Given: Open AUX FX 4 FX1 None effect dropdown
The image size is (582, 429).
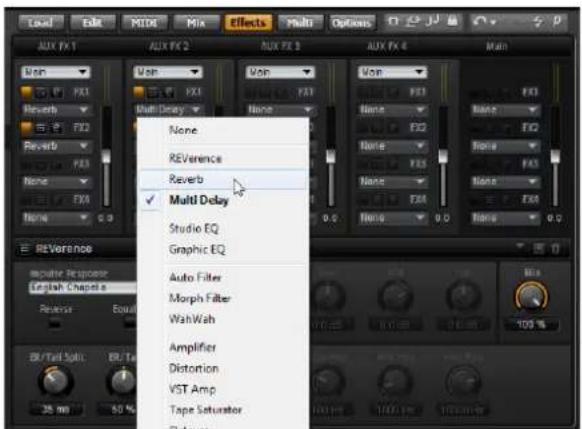Looking at the screenshot, I should coord(392,109).
